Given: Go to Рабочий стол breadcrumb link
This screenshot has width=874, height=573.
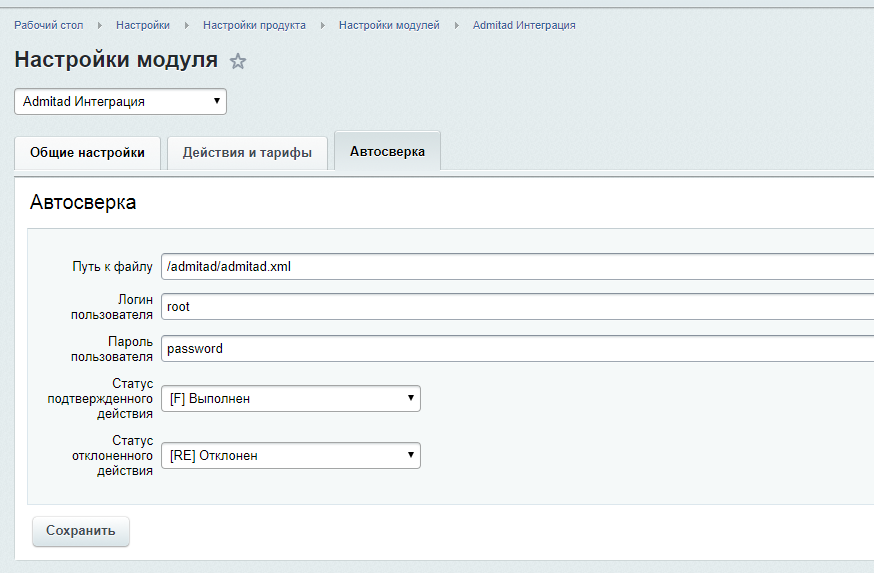Looking at the screenshot, I should tap(49, 25).
